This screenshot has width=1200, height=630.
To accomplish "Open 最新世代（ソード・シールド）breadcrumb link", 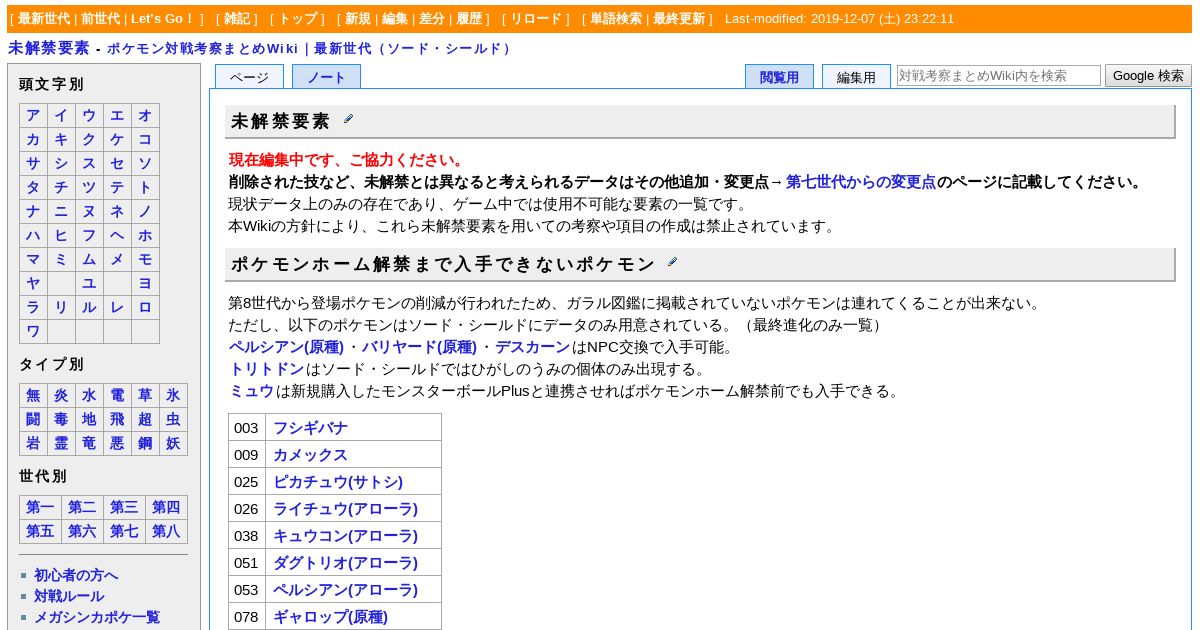I will (414, 48).
